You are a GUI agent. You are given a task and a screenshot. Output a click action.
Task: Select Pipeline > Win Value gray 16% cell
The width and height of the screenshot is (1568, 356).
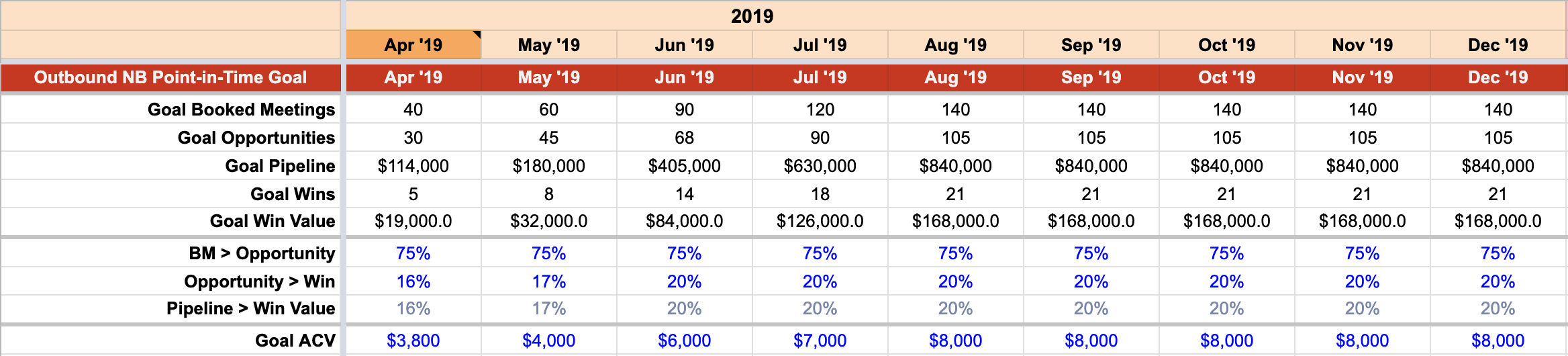(x=413, y=308)
